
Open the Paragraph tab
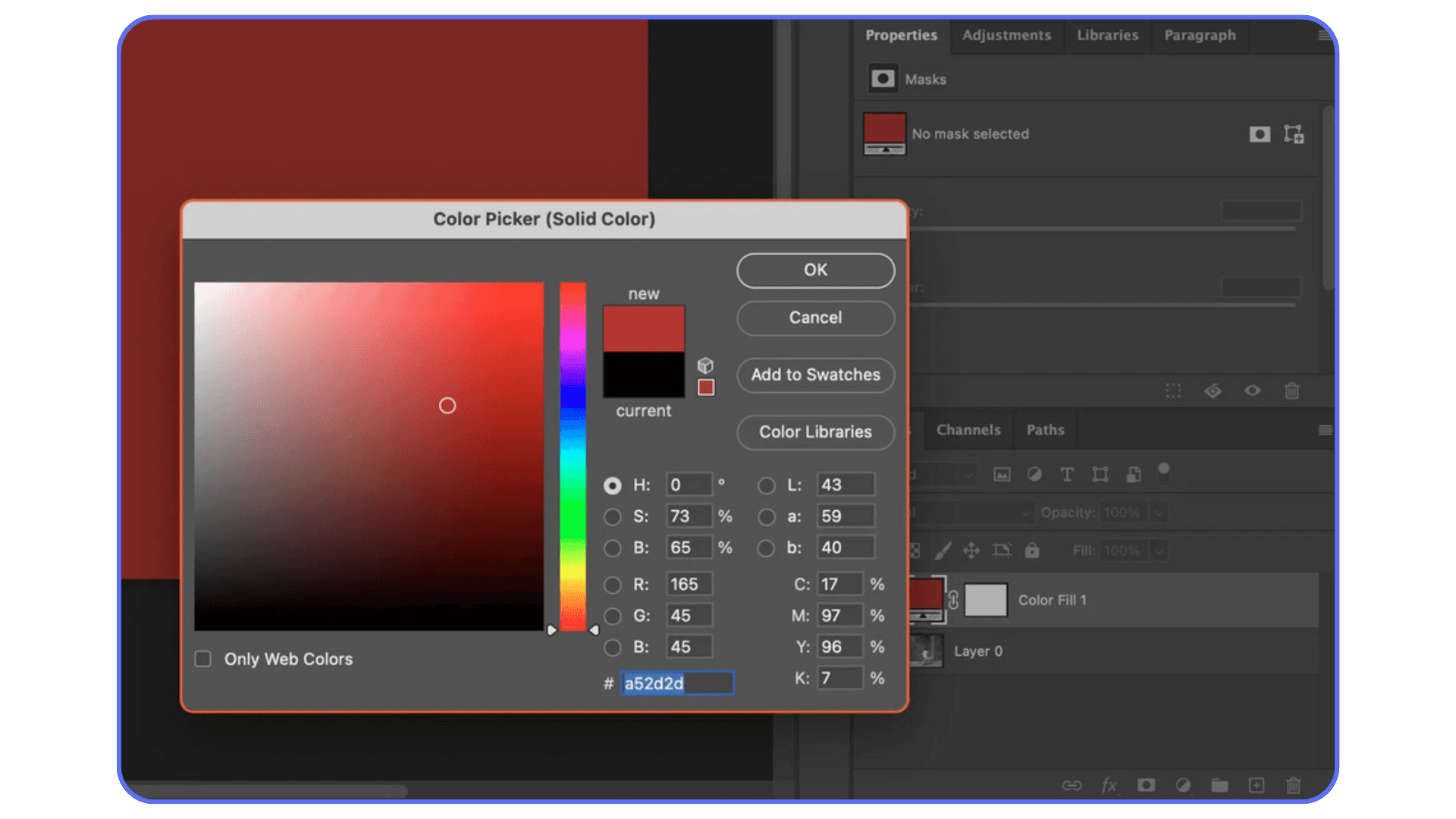coord(1200,35)
